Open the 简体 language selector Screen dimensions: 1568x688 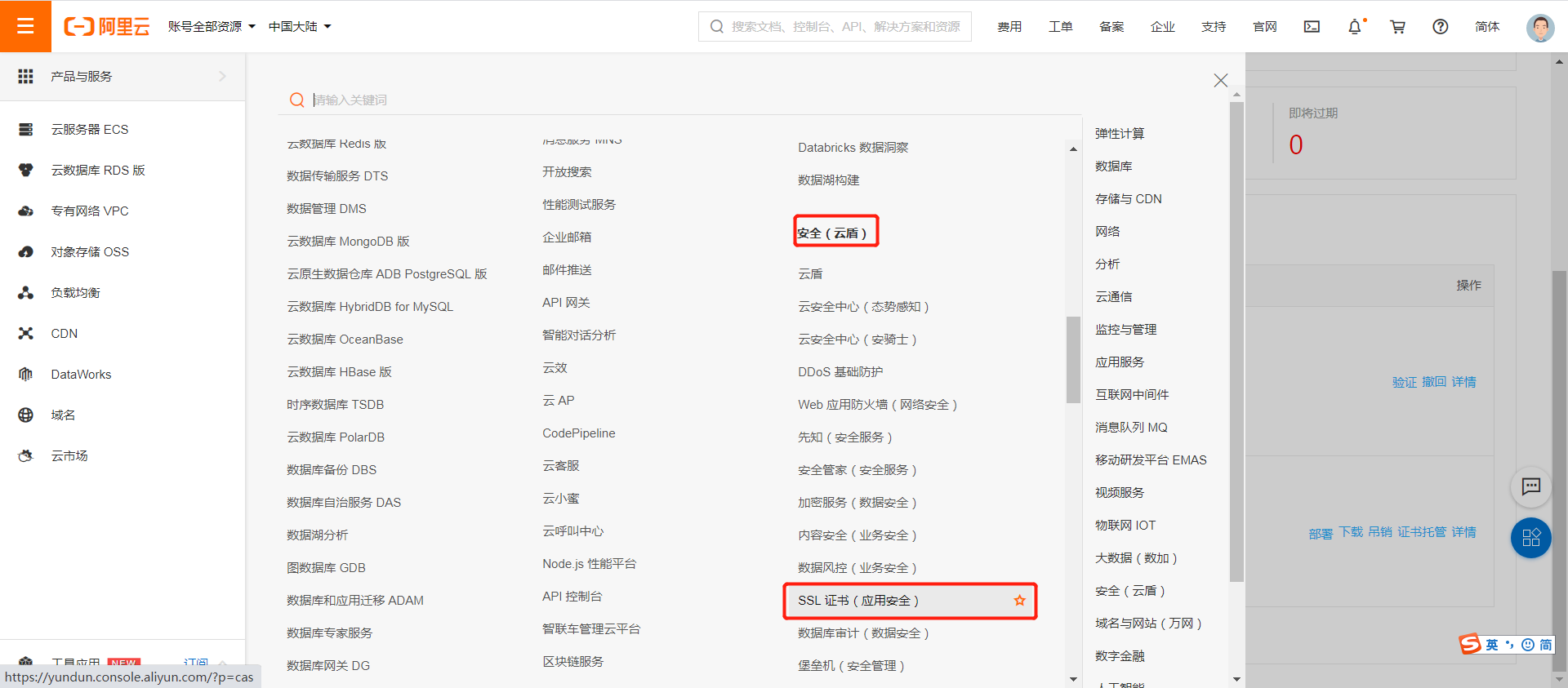1487,27
